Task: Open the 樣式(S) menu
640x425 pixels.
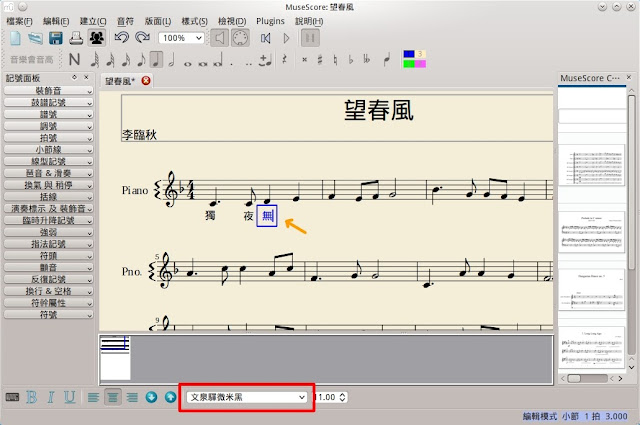Action: point(194,21)
